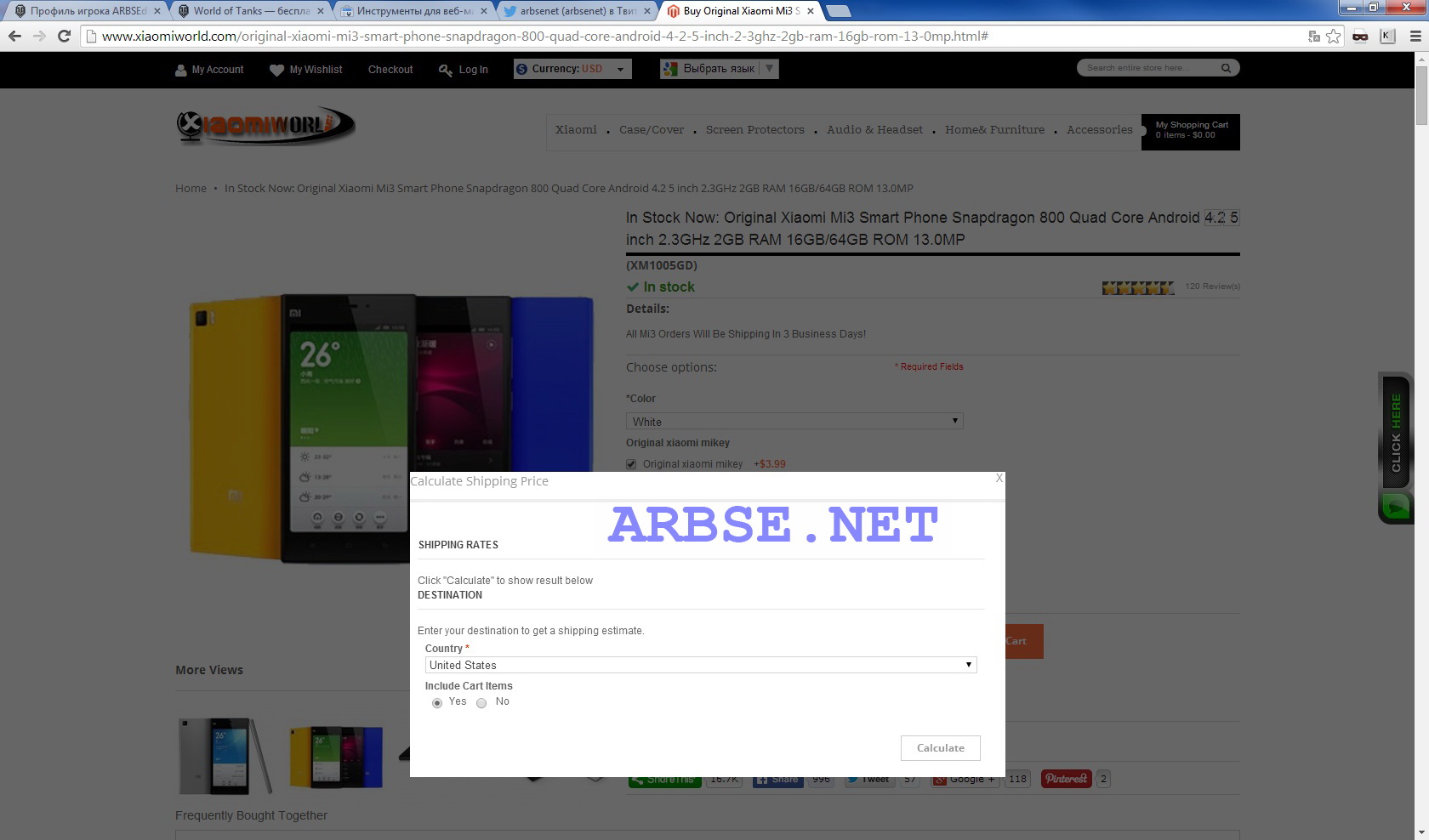Open the language selector dropdown
This screenshot has width=1429, height=840.
720,69
